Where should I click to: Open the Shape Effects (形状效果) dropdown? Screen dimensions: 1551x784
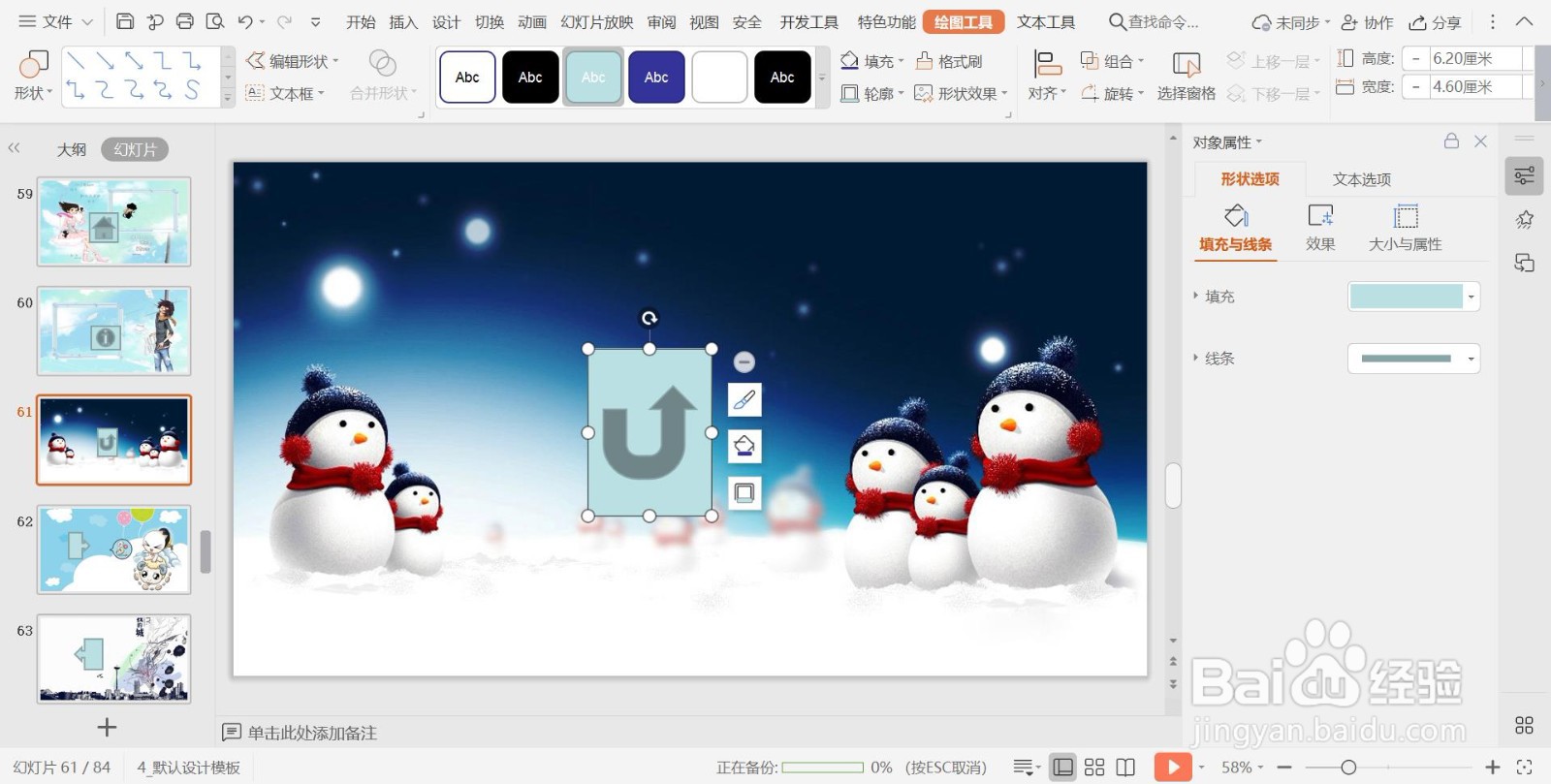tap(962, 93)
